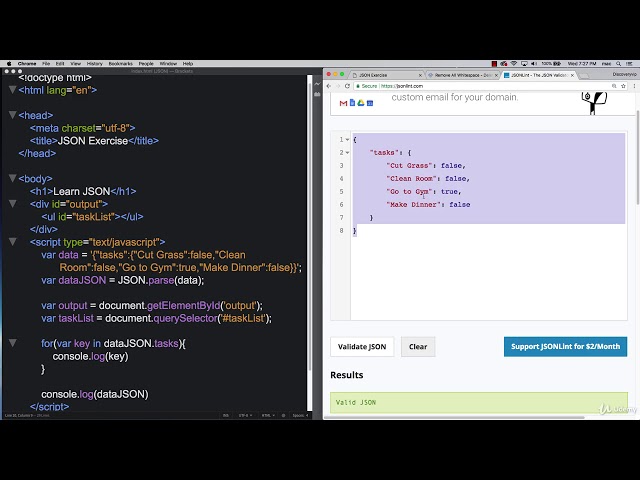
Task: Open the People menu
Action: point(146,64)
